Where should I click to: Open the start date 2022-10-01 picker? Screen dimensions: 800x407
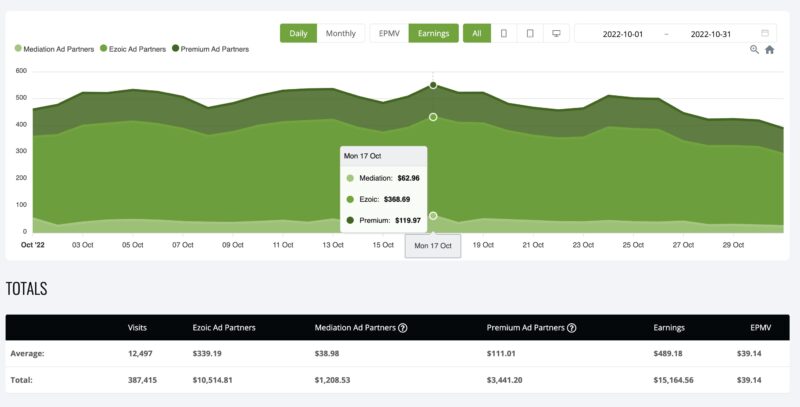tap(624, 34)
